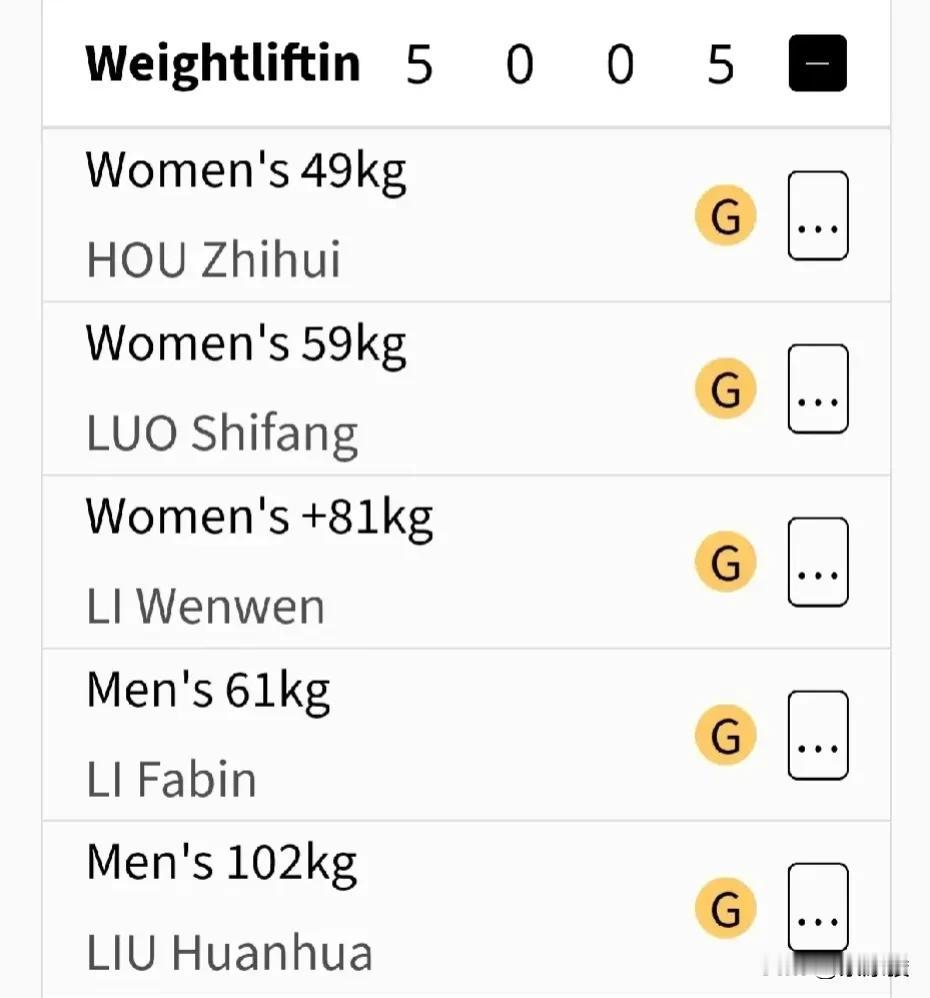Open athlete LIU Huanhua's name link
This screenshot has height=998, width=930.
[x=229, y=952]
